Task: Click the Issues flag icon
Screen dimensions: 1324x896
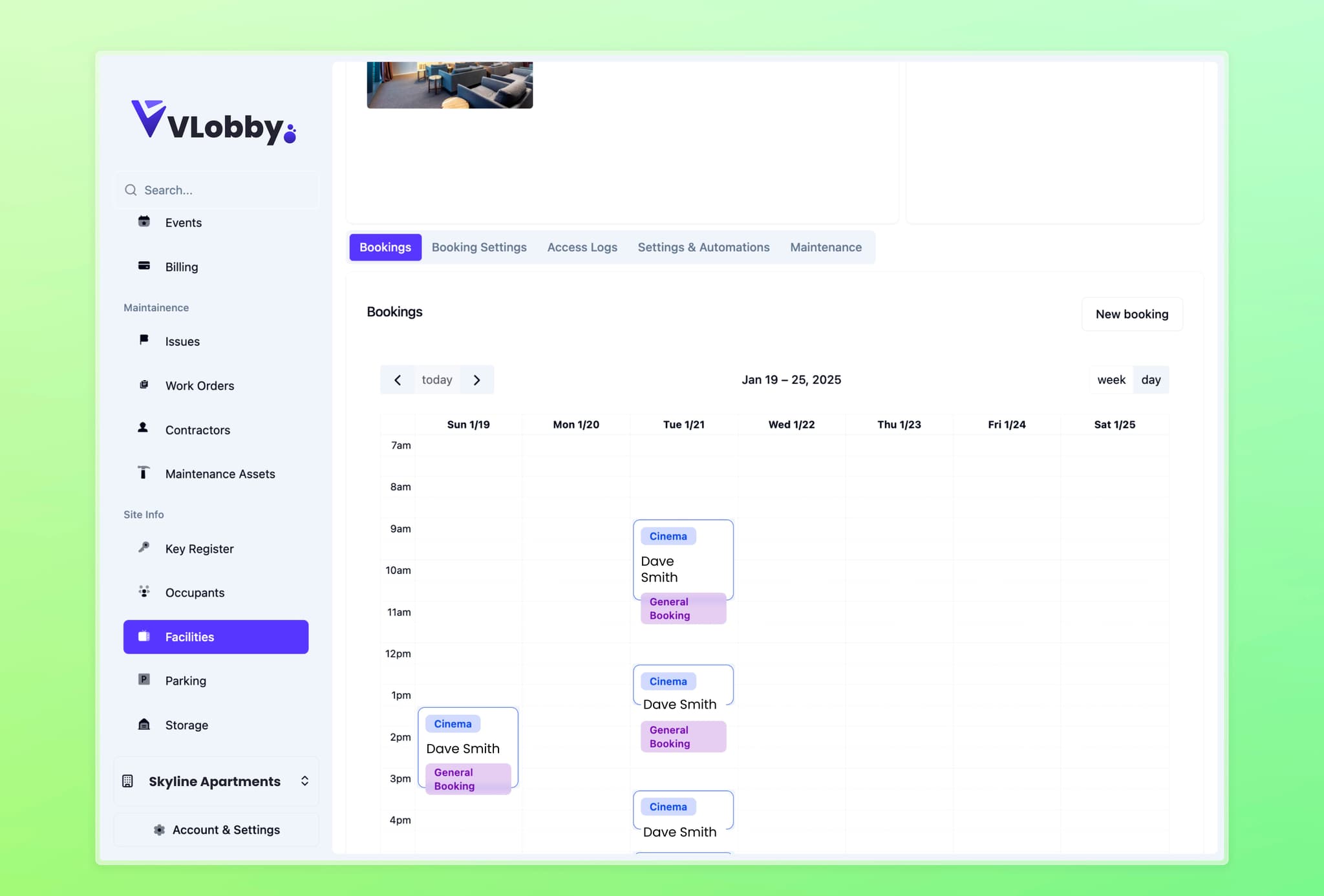Action: [144, 341]
